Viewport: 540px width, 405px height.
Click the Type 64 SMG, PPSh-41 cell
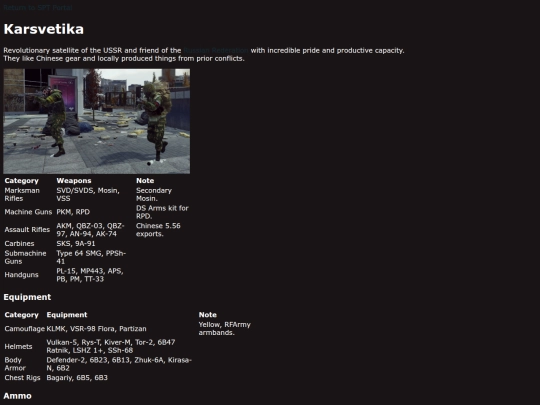91,257
